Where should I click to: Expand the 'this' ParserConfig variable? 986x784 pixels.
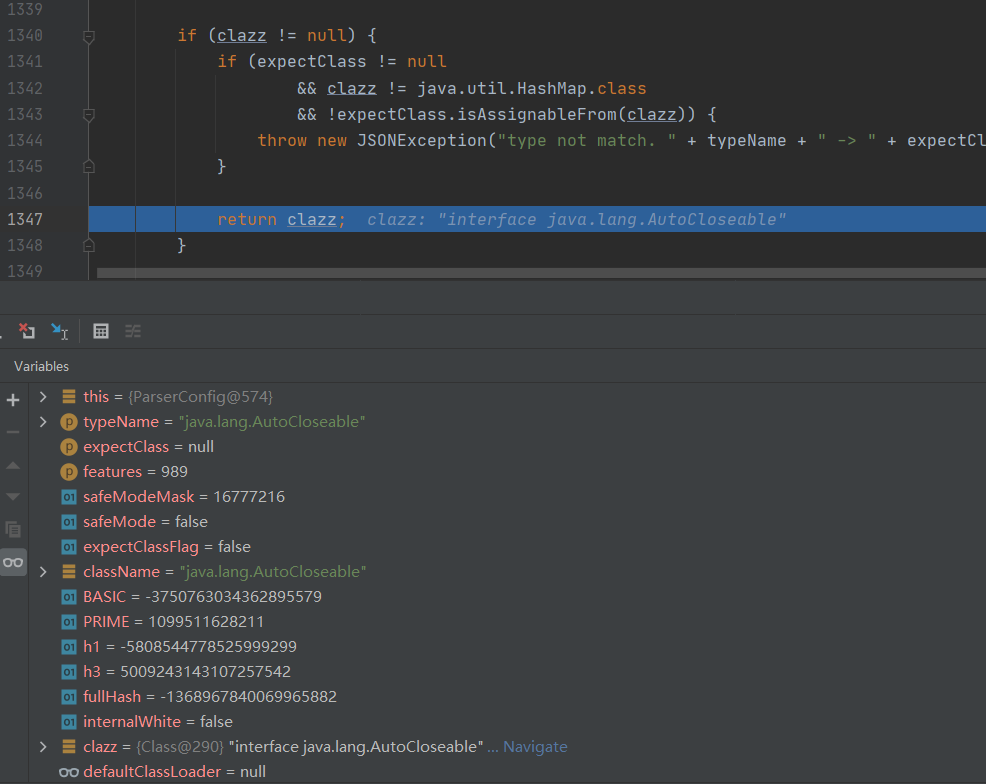[43, 397]
